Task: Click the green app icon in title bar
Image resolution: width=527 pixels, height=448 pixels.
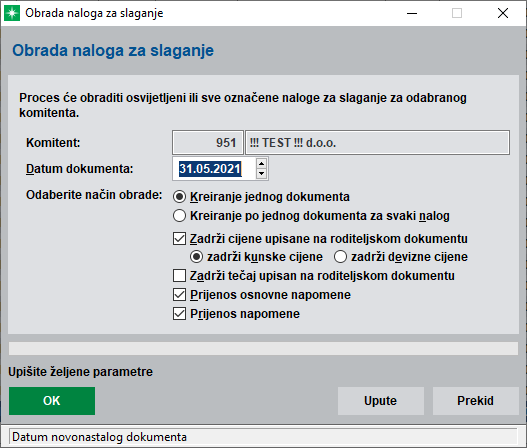Action: [x=12, y=13]
